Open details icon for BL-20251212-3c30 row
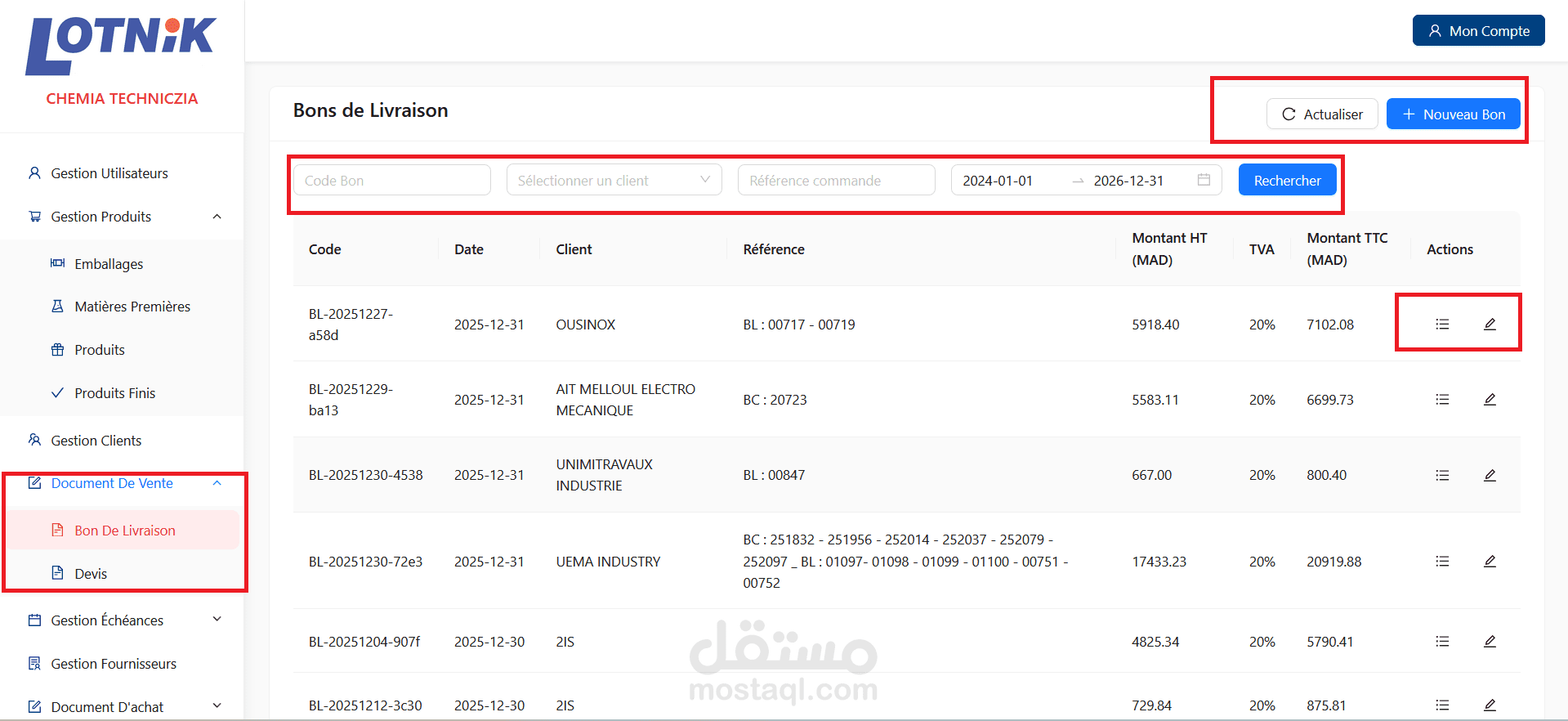This screenshot has width=1568, height=721. coord(1442,705)
